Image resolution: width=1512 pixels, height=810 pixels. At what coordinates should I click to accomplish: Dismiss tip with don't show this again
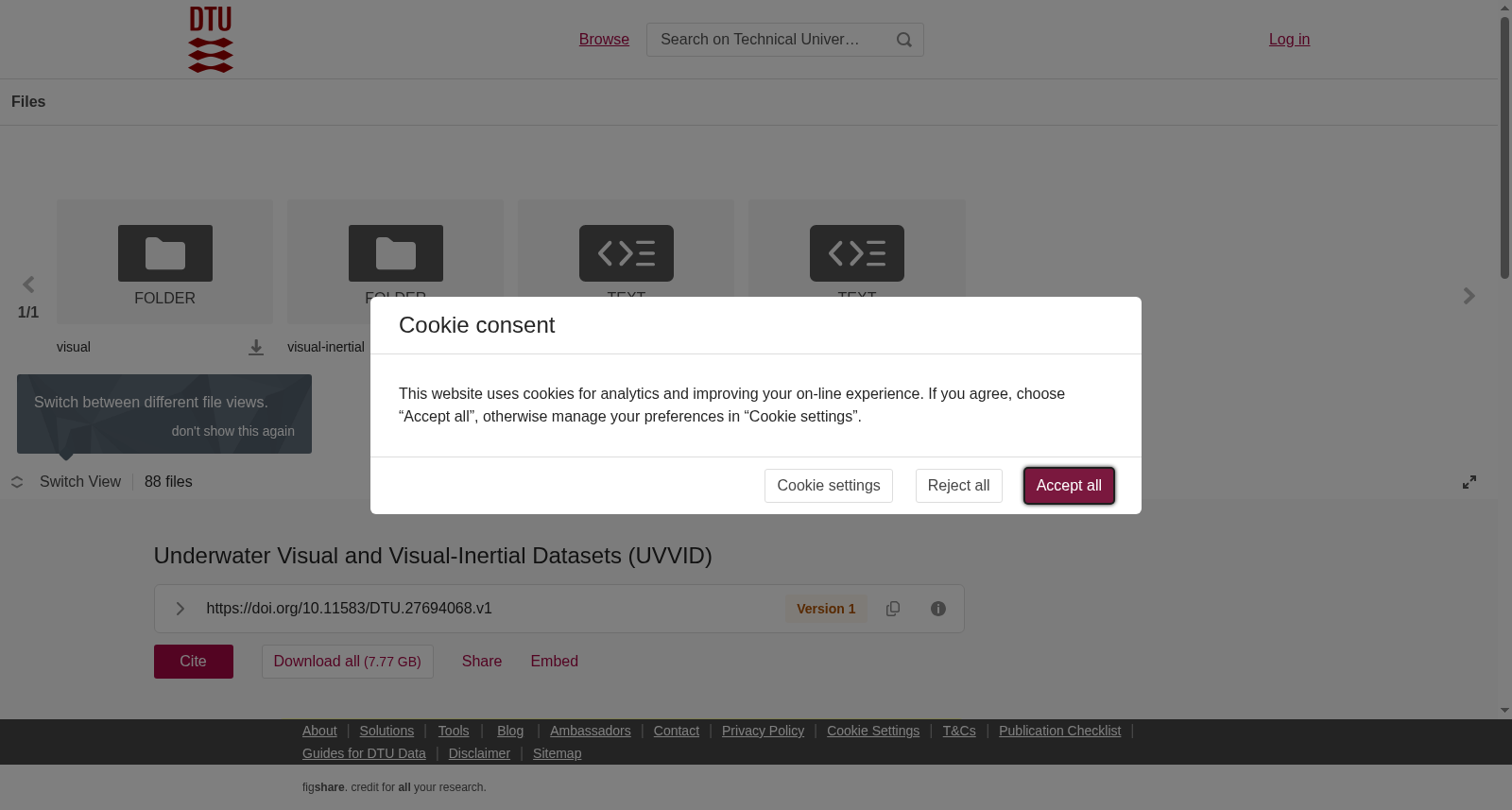(x=233, y=431)
